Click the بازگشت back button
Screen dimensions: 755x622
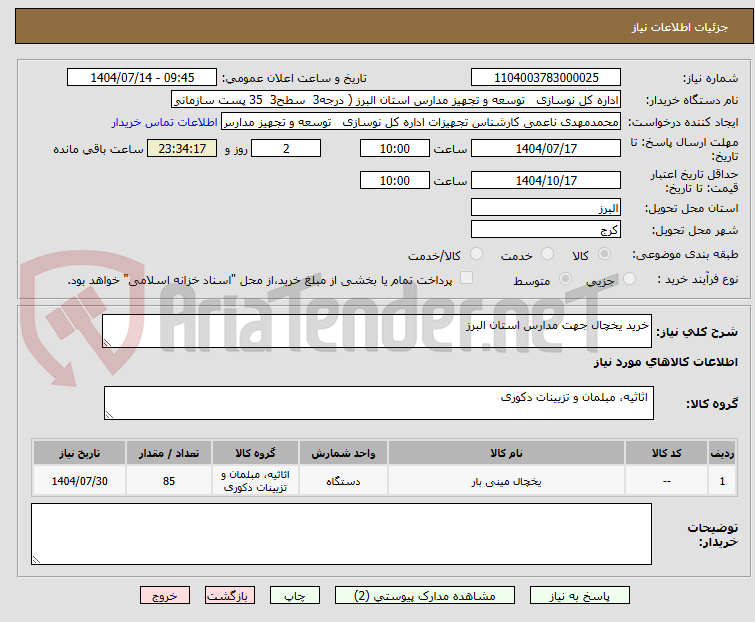click(230, 596)
